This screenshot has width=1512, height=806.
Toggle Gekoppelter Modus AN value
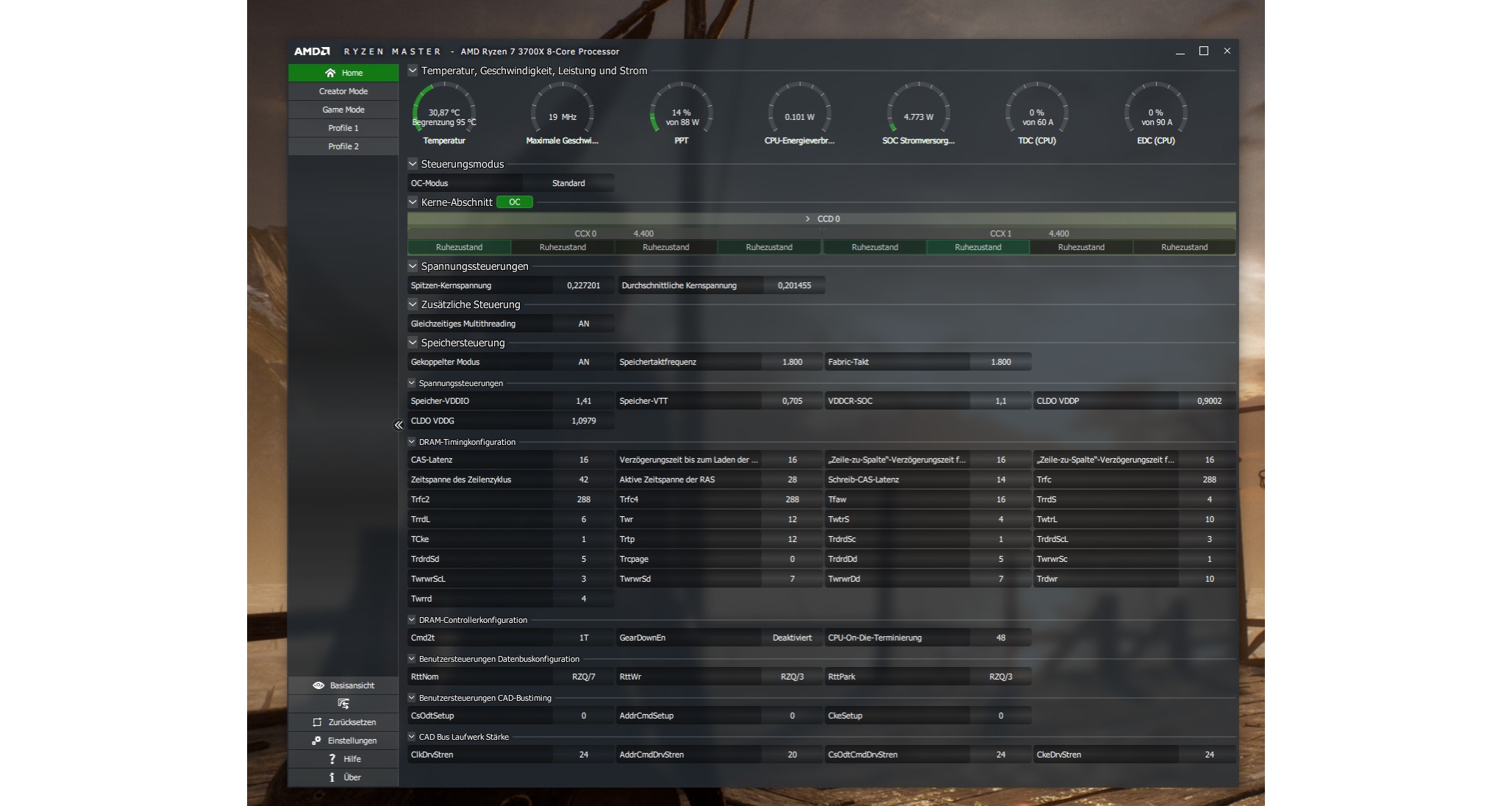pyautogui.click(x=583, y=362)
